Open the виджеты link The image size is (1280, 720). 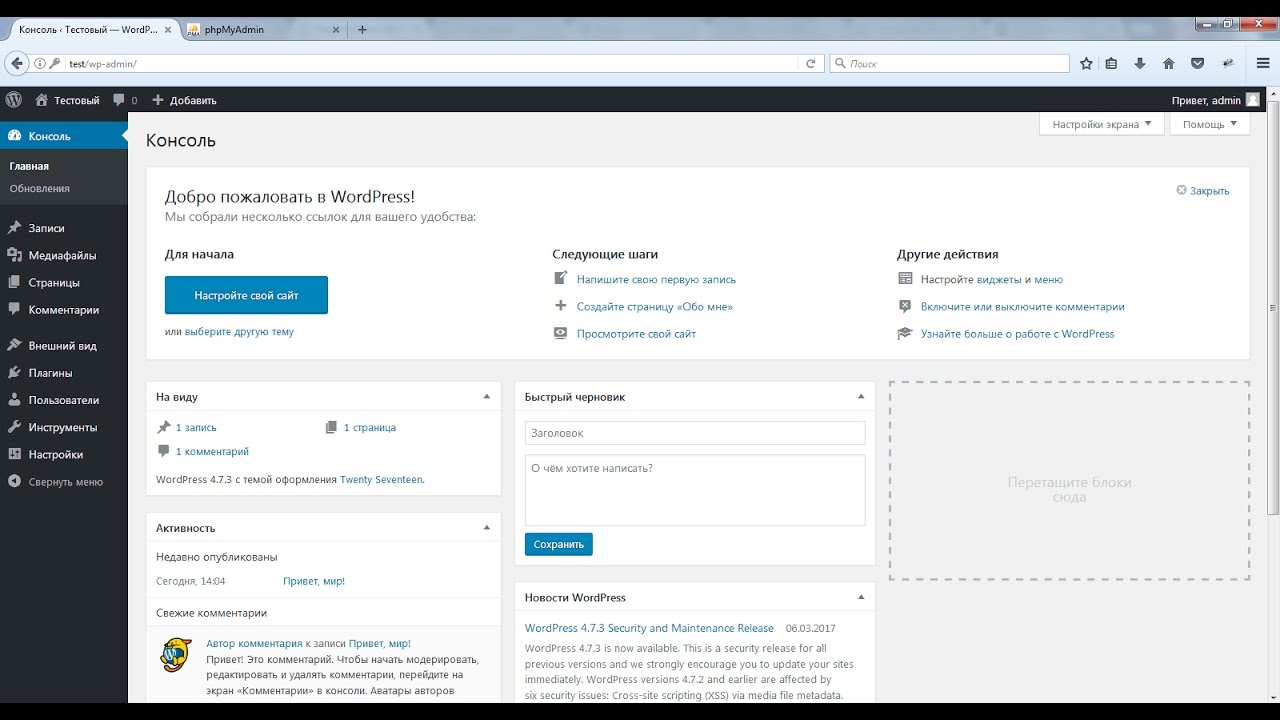click(x=999, y=279)
